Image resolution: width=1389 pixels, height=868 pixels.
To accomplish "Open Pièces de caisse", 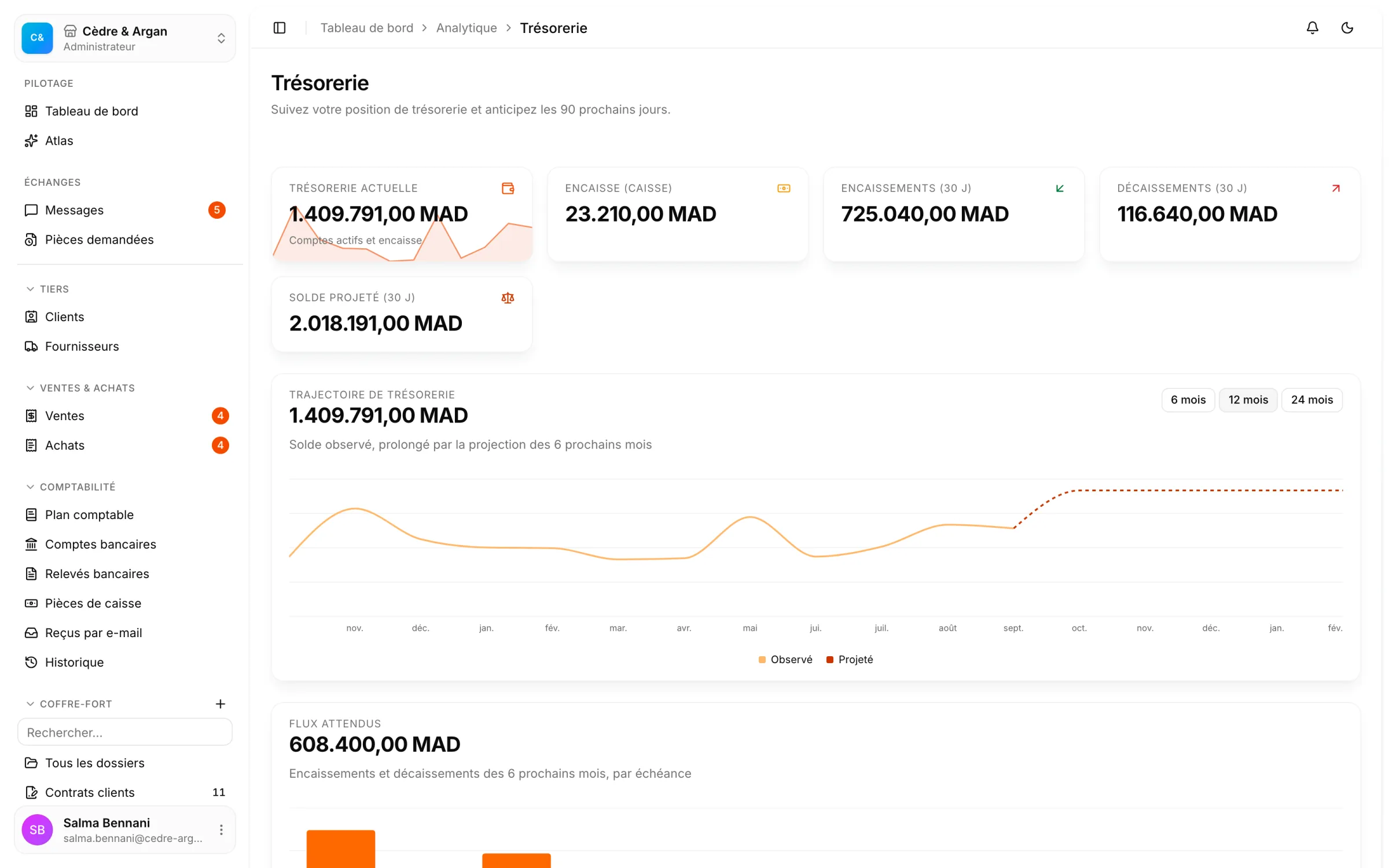I will 125,603.
